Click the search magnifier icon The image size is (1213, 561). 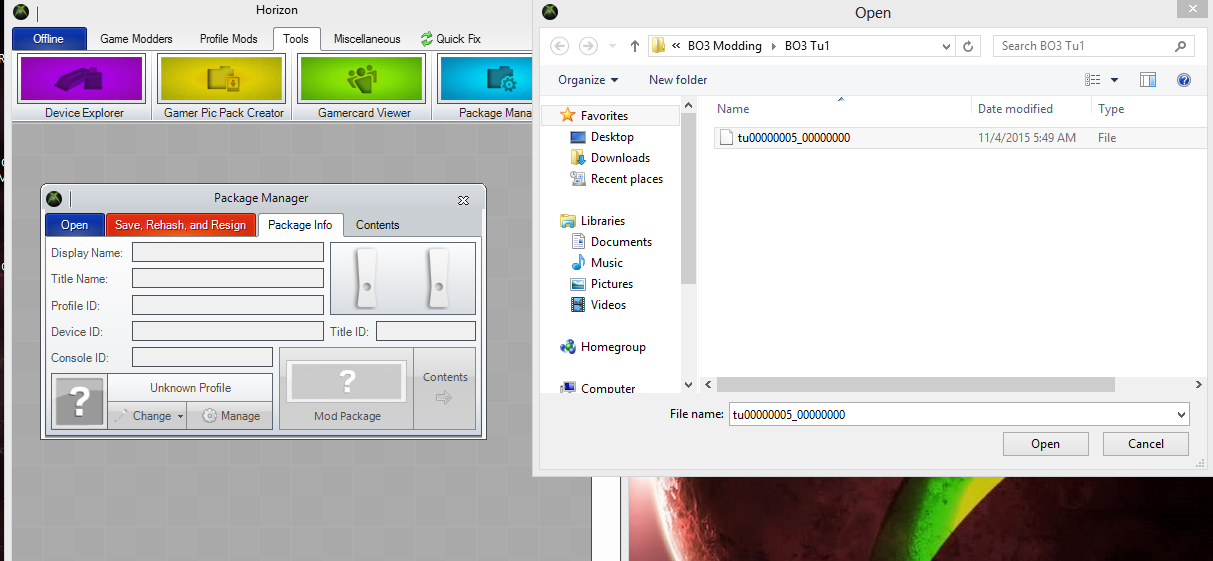1181,46
